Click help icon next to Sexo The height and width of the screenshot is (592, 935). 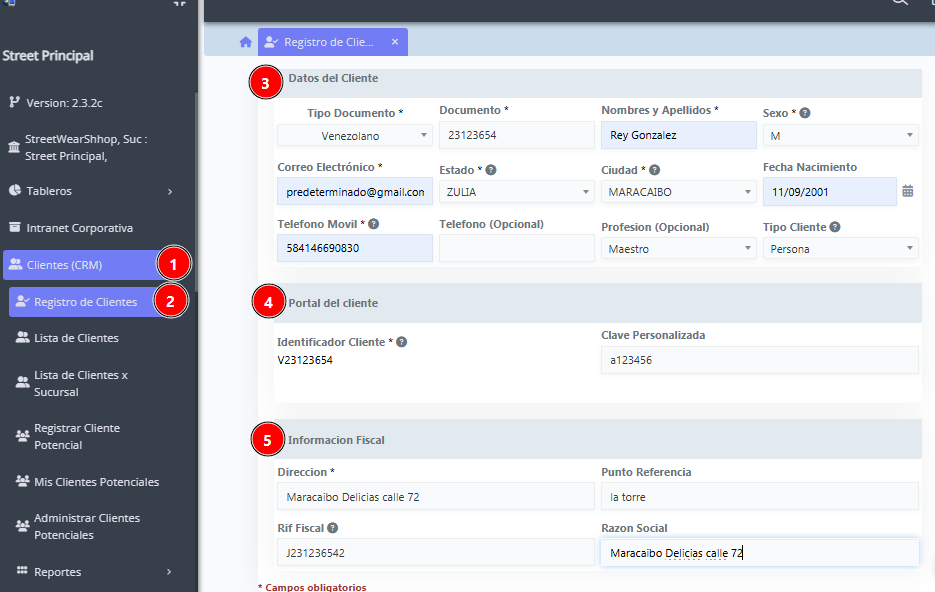point(805,113)
